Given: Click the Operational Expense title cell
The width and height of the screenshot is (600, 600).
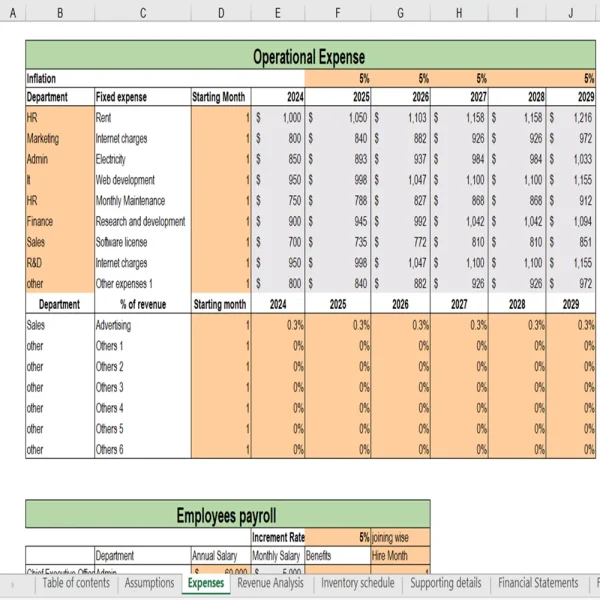Looking at the screenshot, I should [x=310, y=55].
